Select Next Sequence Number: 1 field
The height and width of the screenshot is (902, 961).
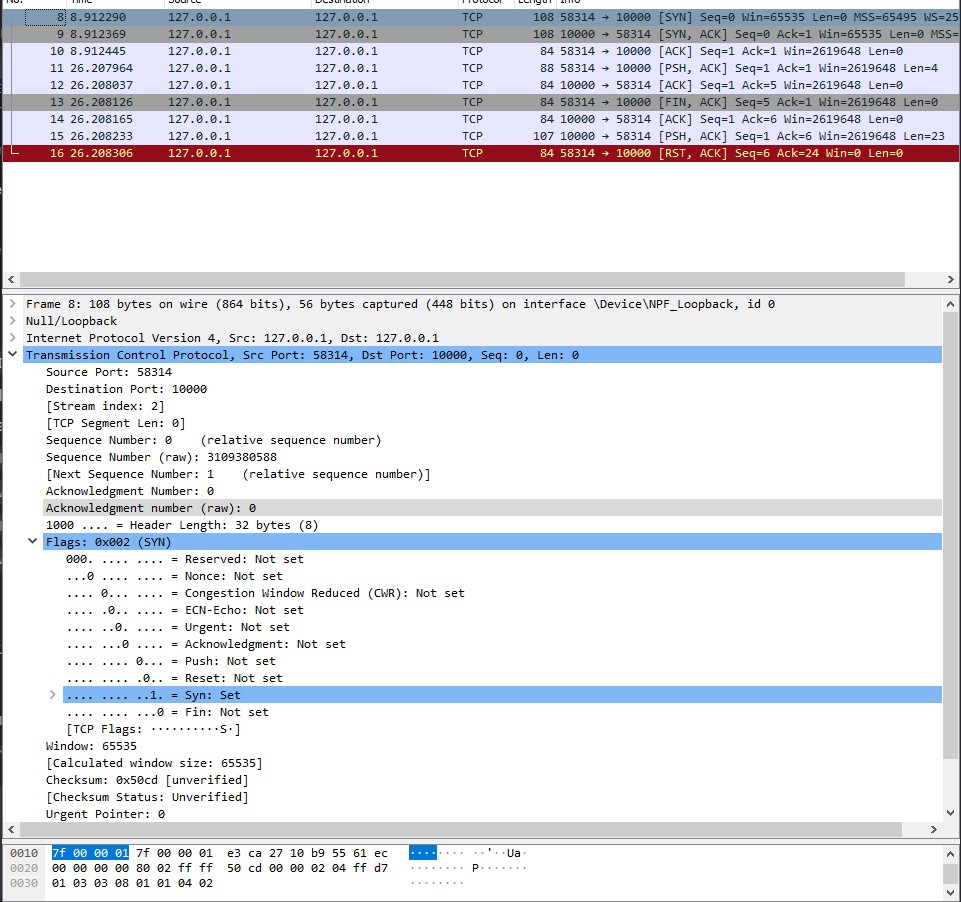(238, 474)
